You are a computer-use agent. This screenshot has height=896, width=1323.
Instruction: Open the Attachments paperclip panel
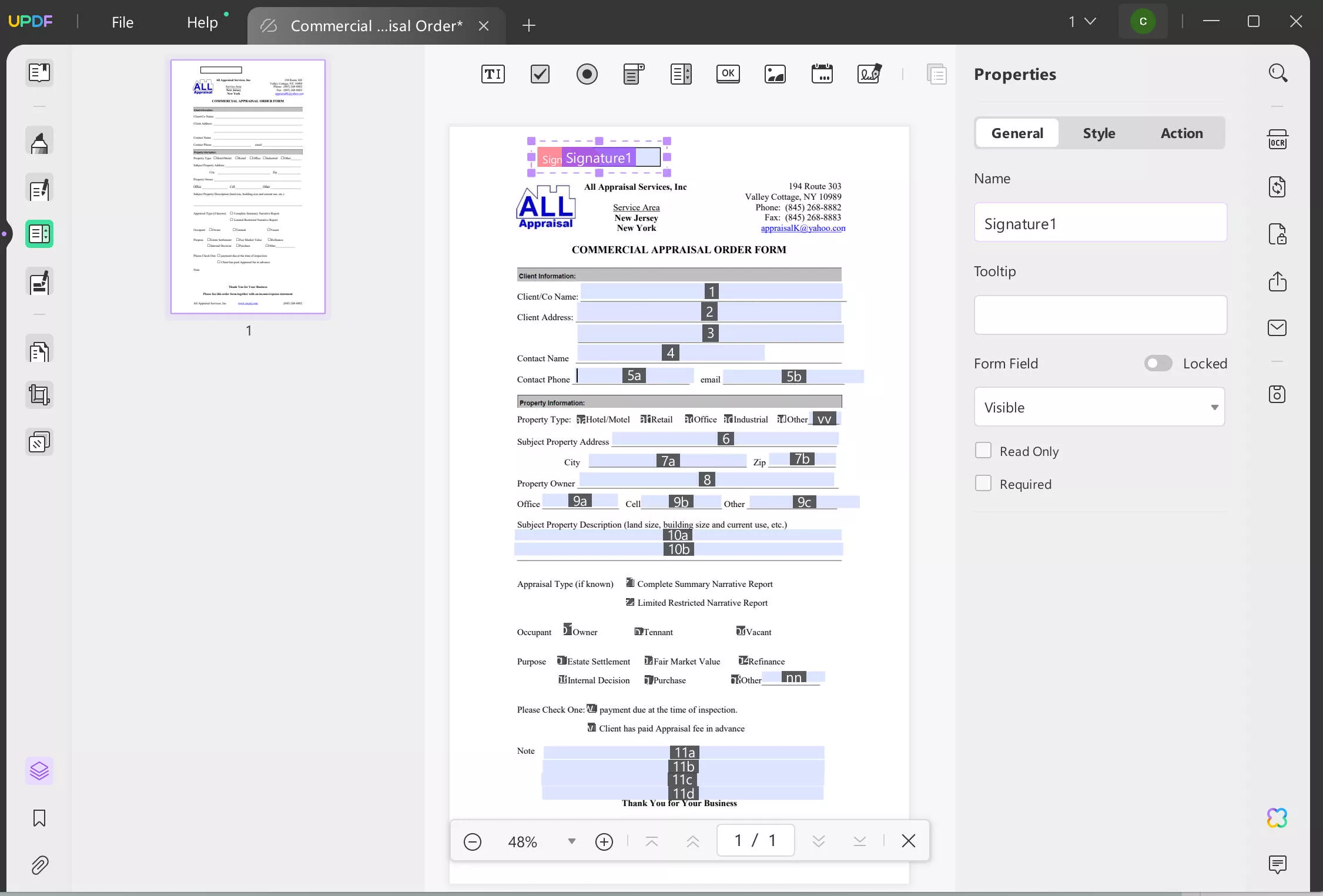(x=39, y=865)
